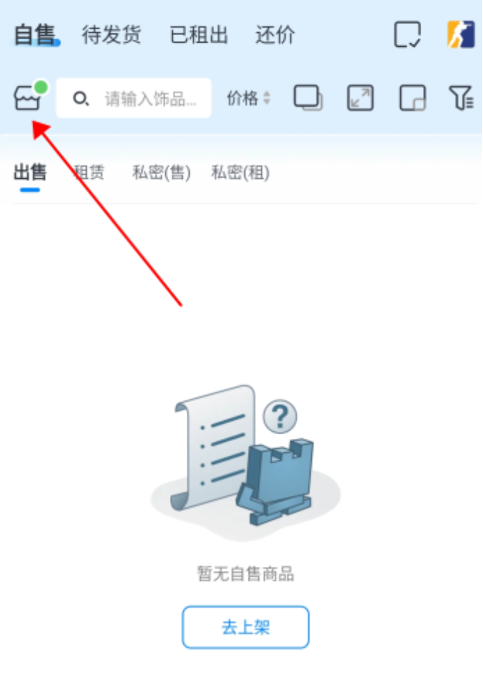Open the 私密(租) sub-tab

pos(240,173)
